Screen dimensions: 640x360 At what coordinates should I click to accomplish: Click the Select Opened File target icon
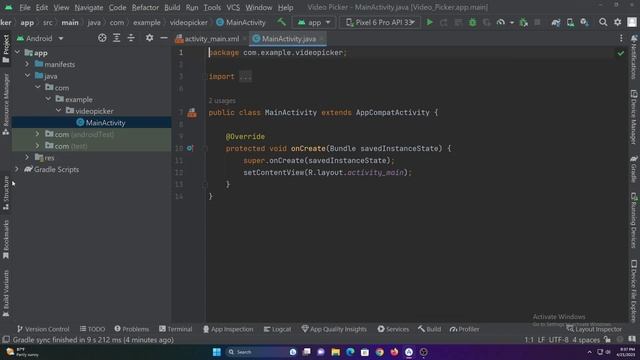(x=102, y=38)
